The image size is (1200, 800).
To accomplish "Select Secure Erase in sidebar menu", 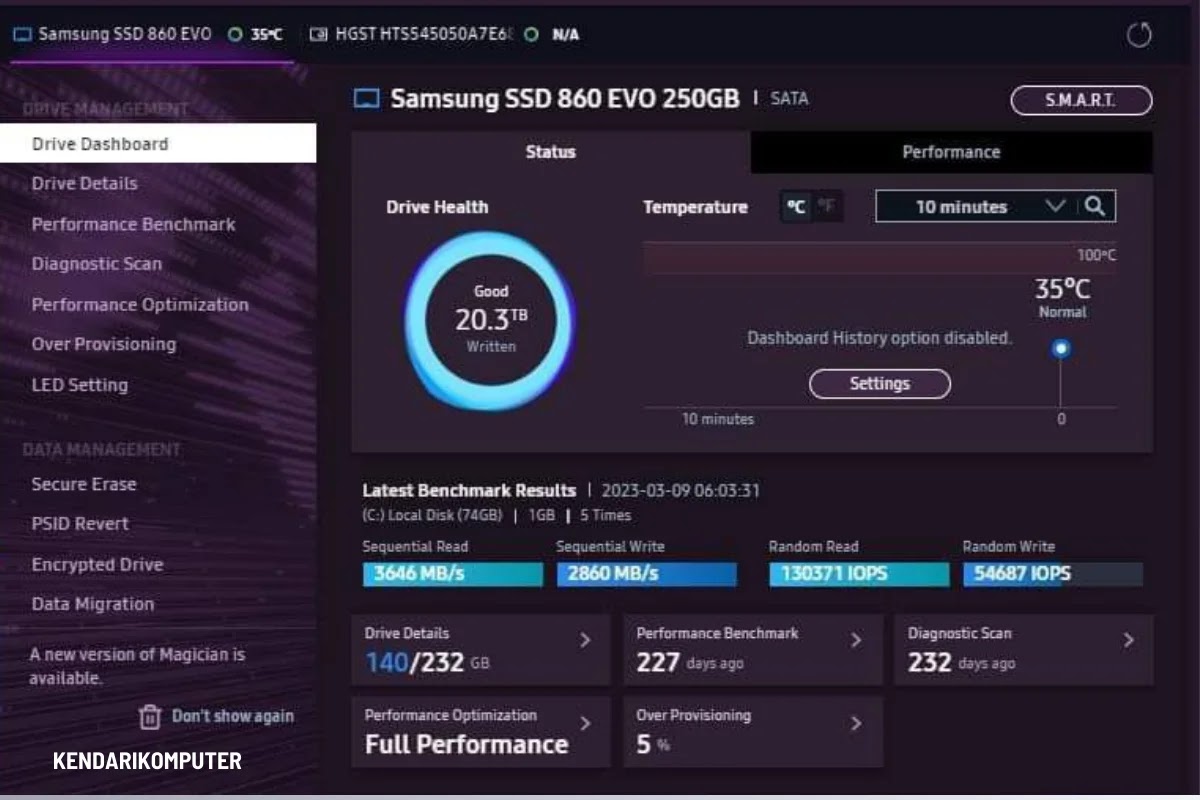I will (x=84, y=484).
